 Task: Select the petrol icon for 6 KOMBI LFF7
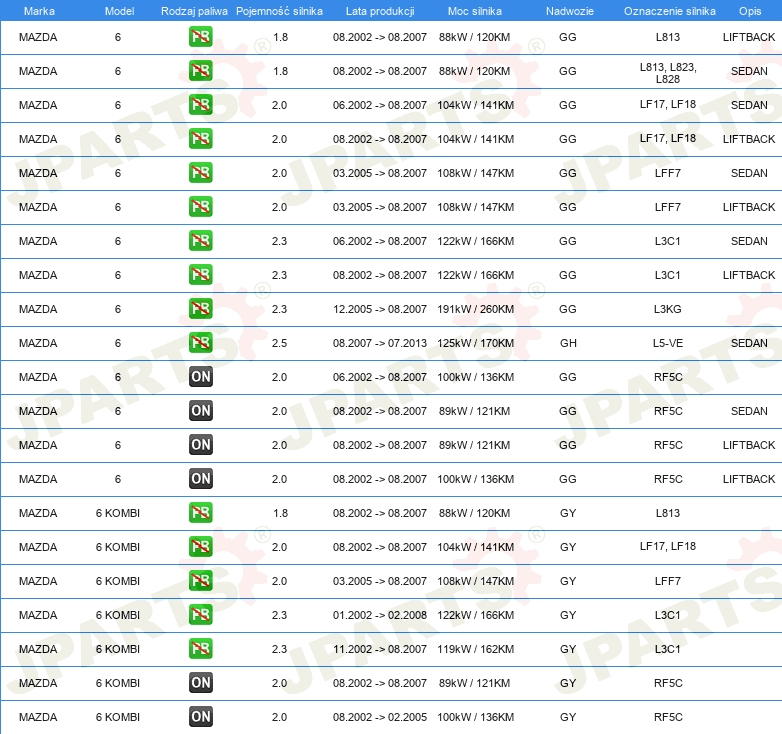point(200,580)
